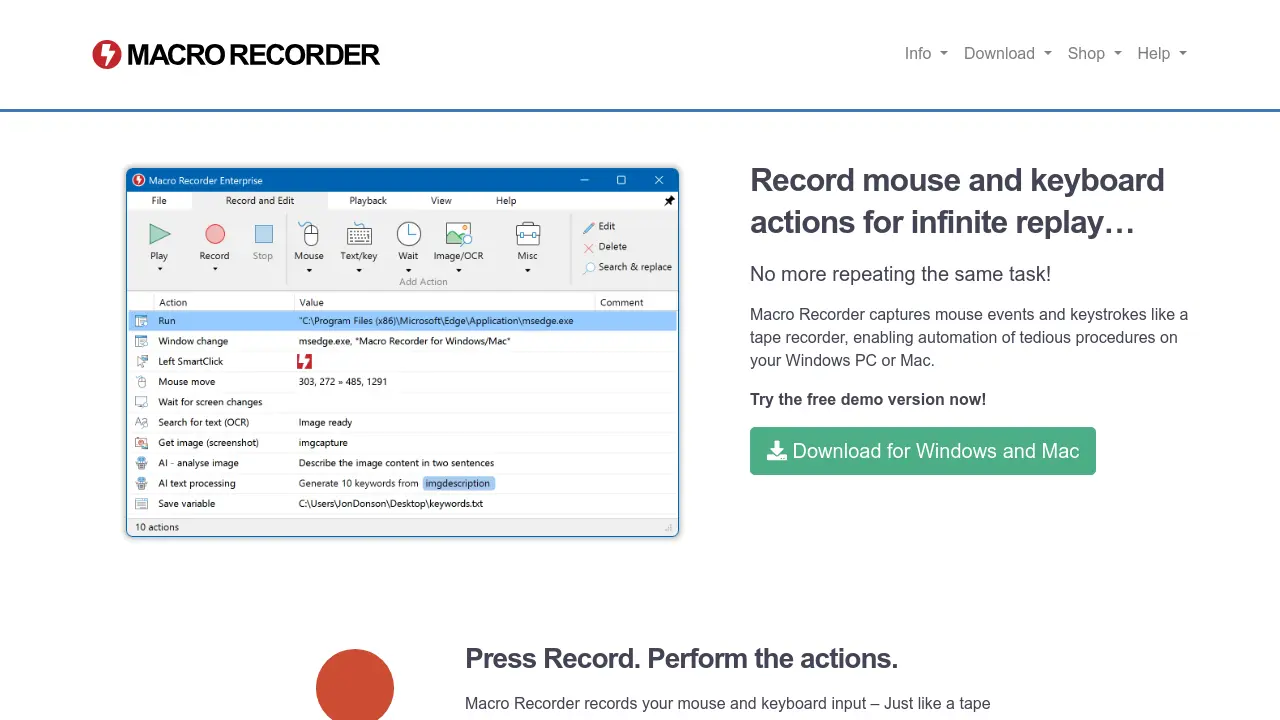Image resolution: width=1280 pixels, height=720 pixels.
Task: Click the Play button icon
Action: click(159, 234)
